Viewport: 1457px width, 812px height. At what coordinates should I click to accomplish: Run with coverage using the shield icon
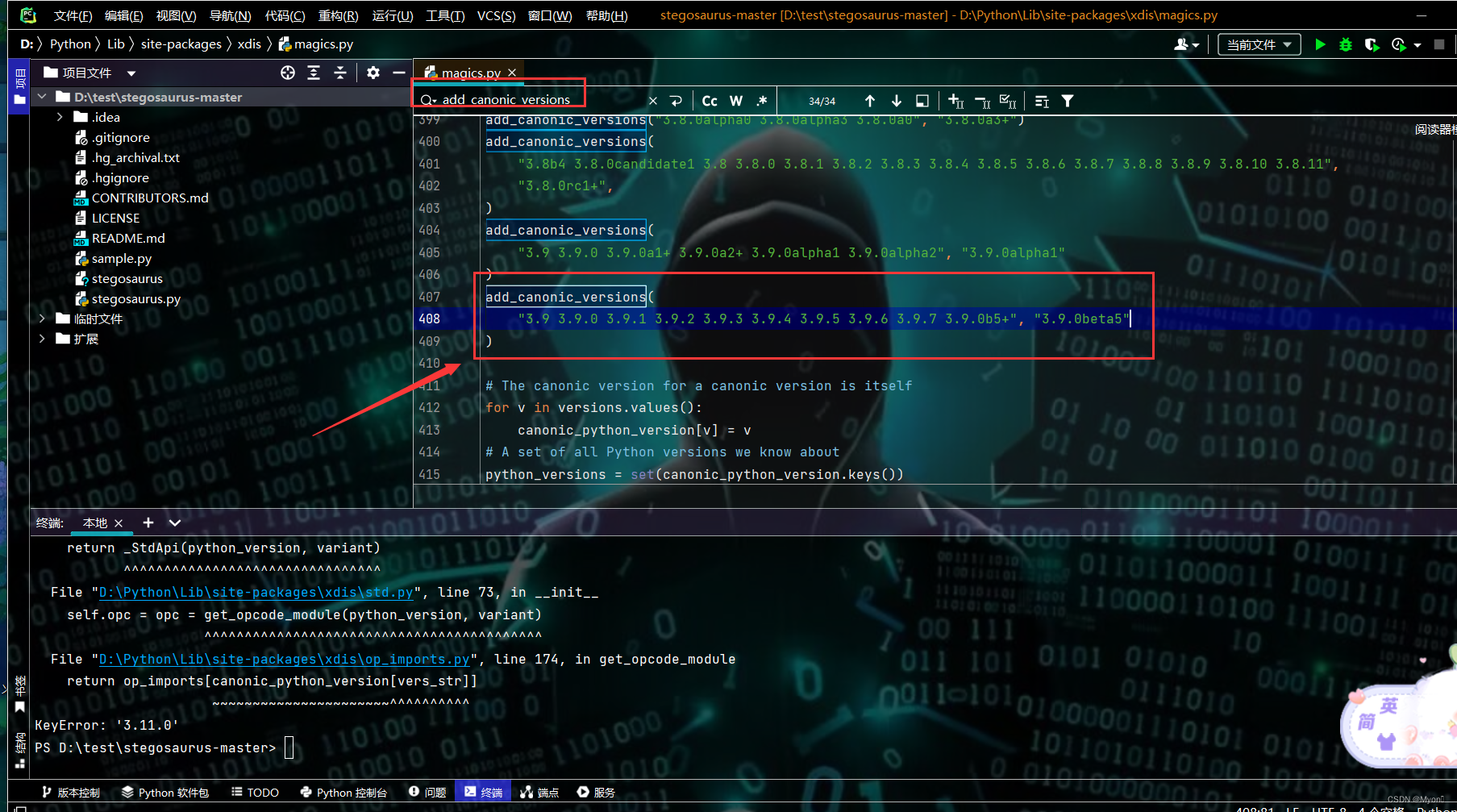coord(1372,45)
